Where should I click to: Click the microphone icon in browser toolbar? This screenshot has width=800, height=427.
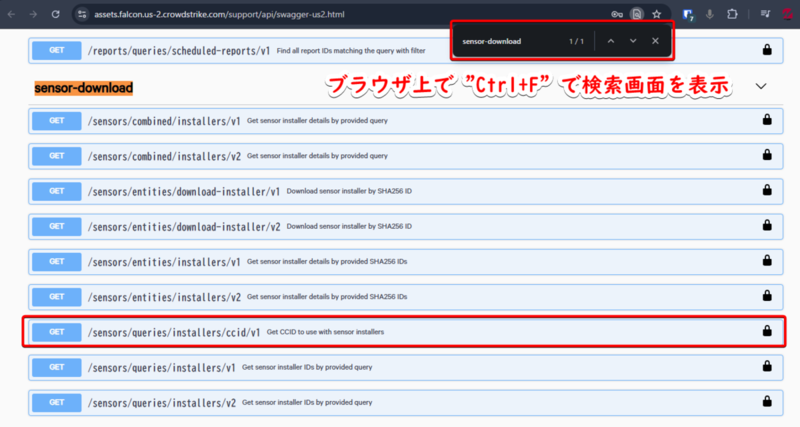pyautogui.click(x=710, y=14)
